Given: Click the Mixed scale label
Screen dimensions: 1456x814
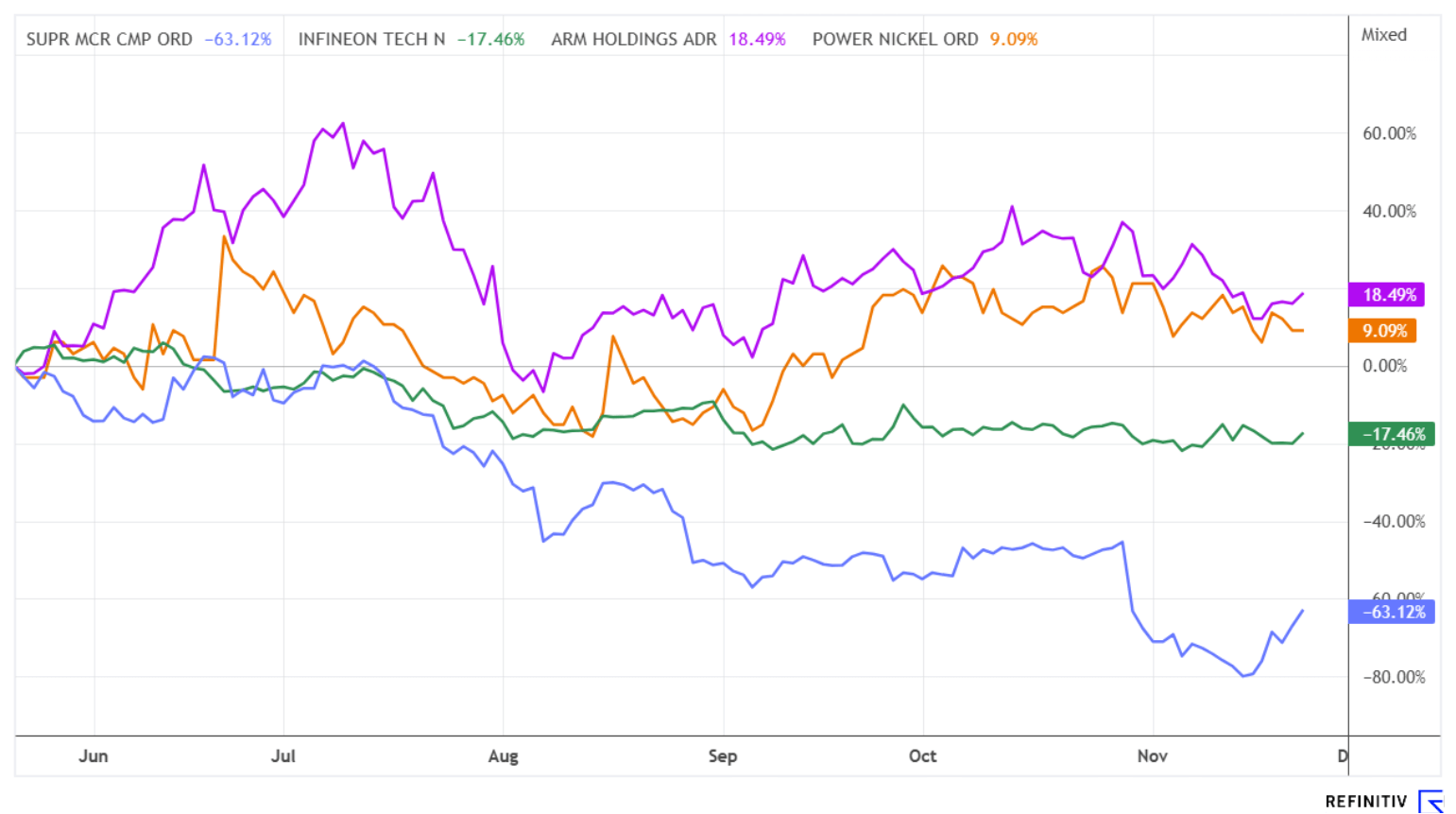Looking at the screenshot, I should click(x=1383, y=35).
